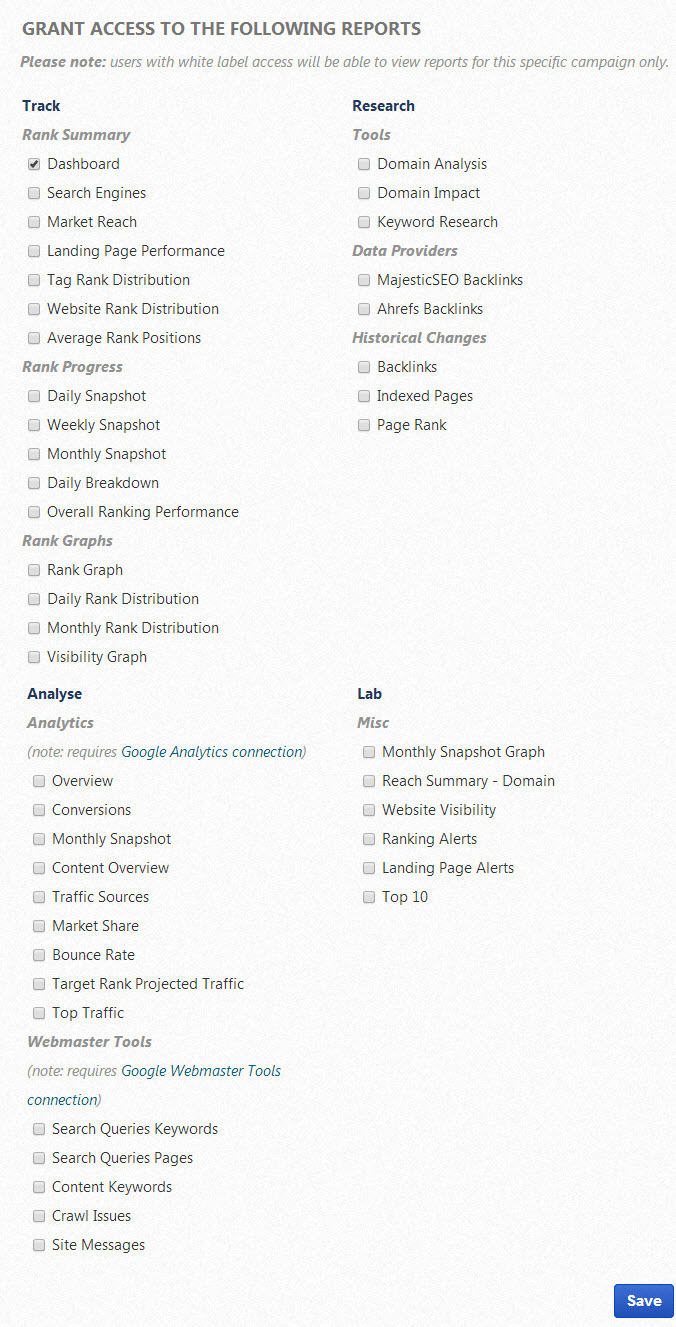The width and height of the screenshot is (676, 1327).
Task: Enable the Weekly Snapshot checkbox
Action: (x=34, y=425)
